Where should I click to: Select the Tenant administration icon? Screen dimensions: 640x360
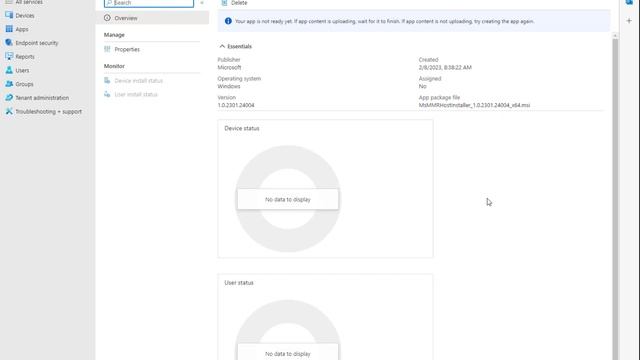tap(9, 98)
